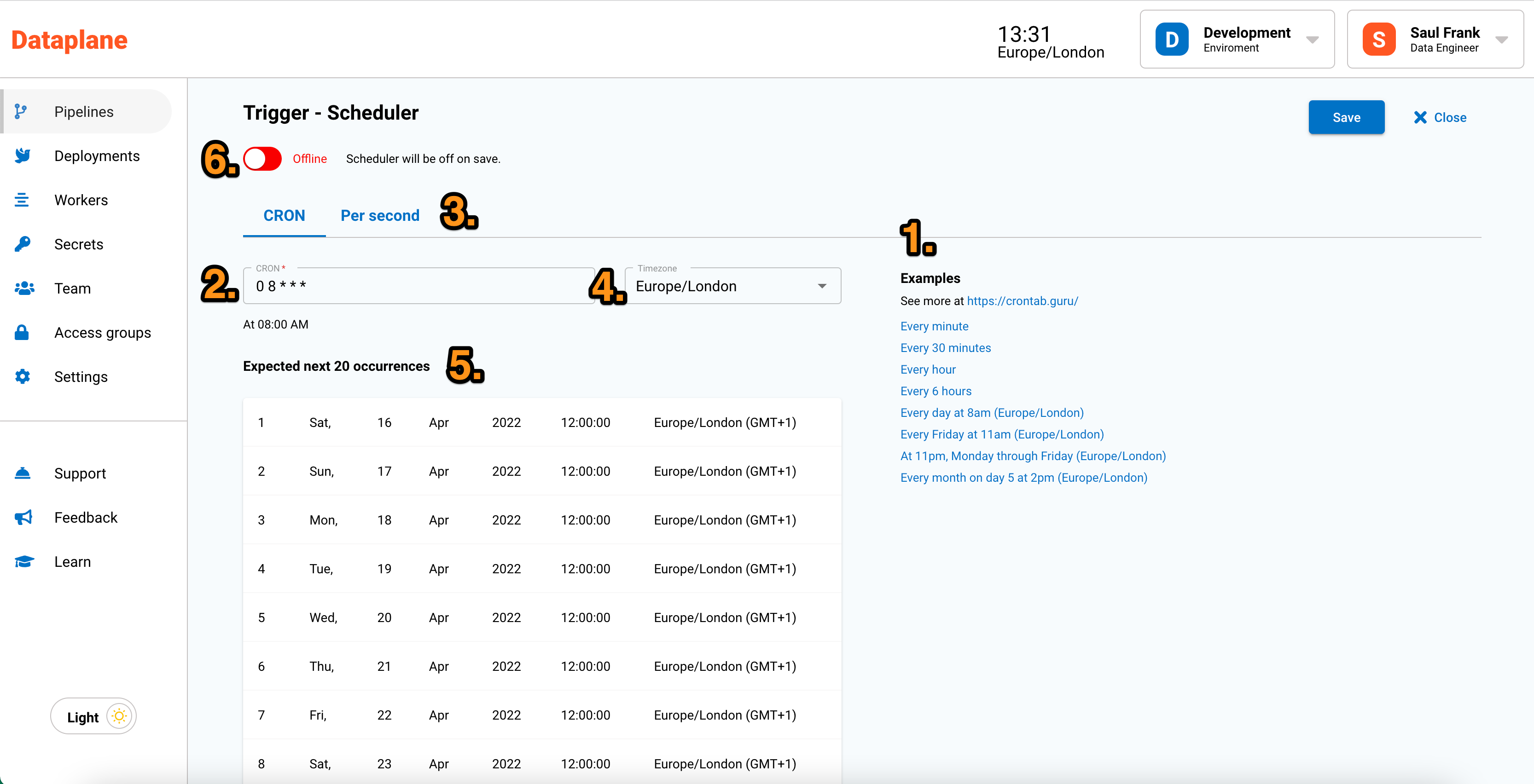
Task: Select the Access groups lock icon
Action: coord(22,332)
